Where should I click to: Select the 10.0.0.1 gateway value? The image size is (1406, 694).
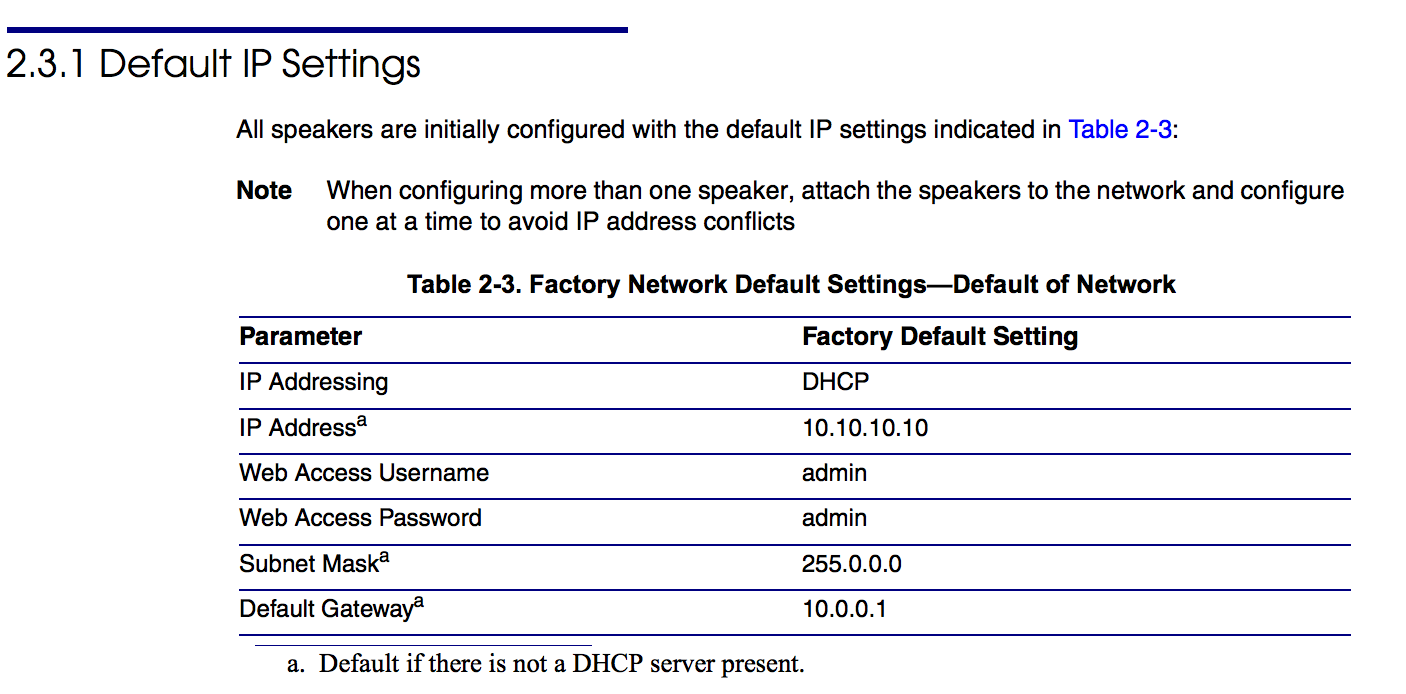point(844,609)
